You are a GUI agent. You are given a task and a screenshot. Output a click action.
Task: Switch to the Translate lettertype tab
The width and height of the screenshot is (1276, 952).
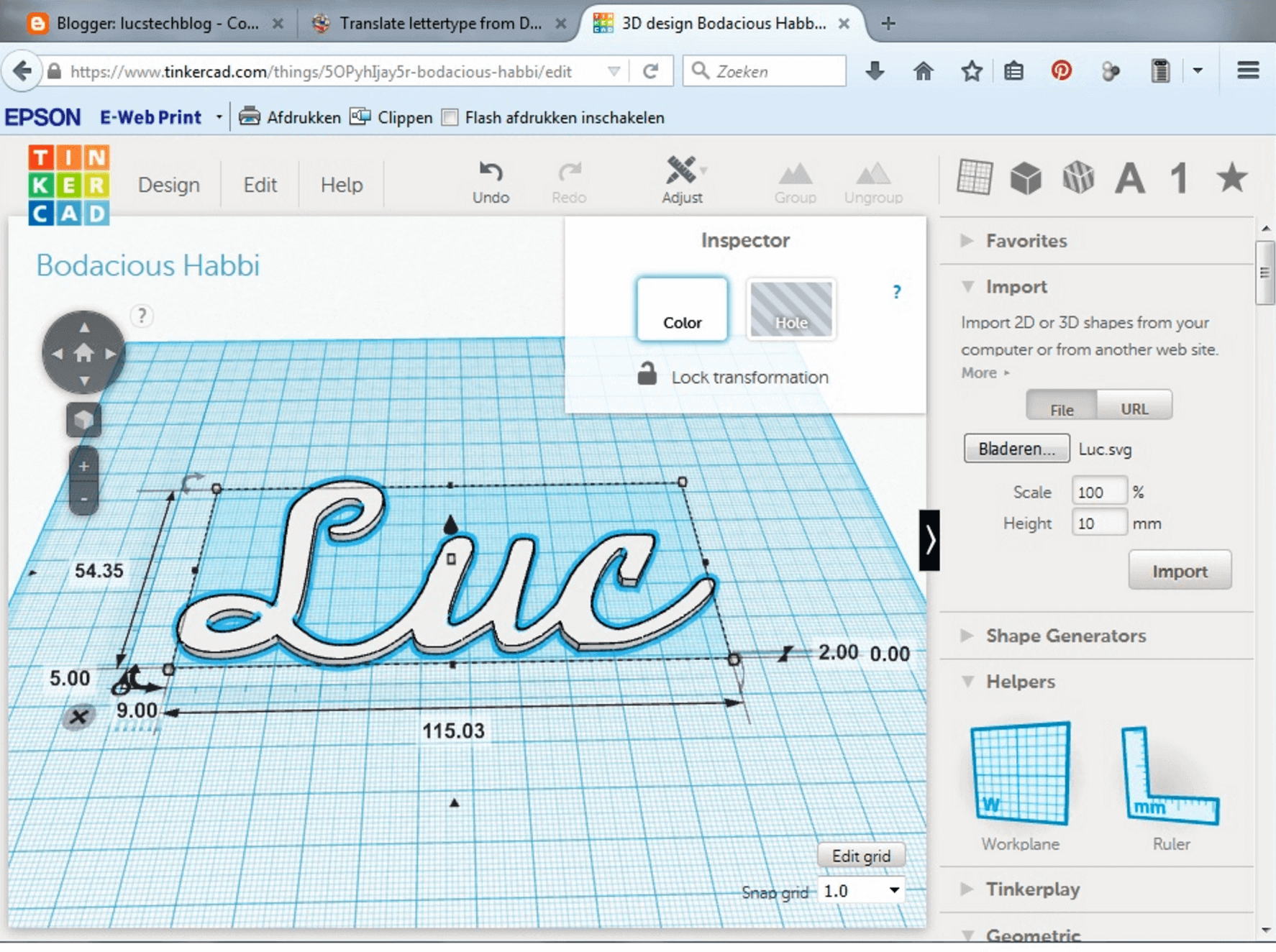pyautogui.click(x=439, y=23)
